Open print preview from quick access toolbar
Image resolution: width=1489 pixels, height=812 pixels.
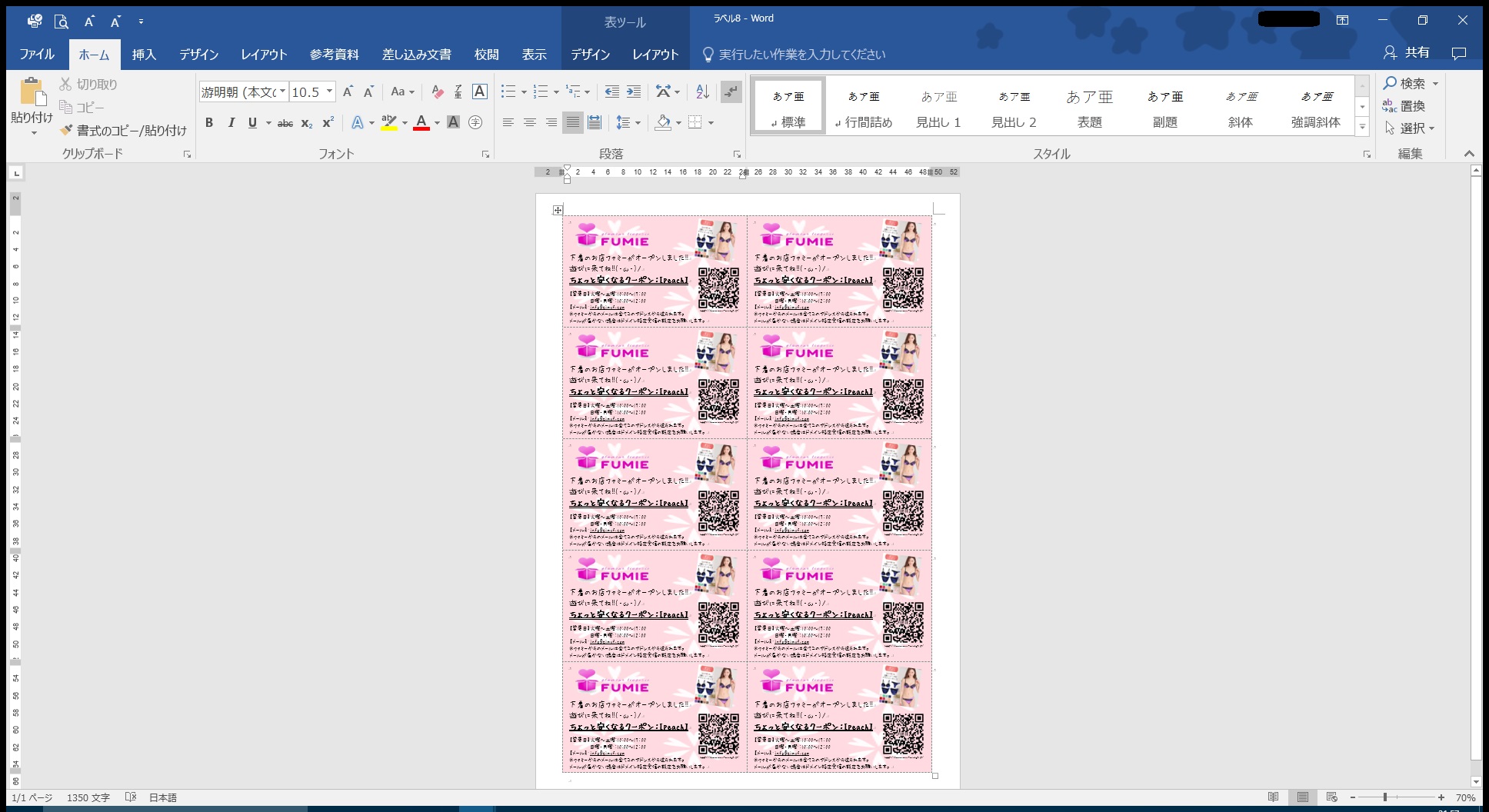(x=62, y=22)
